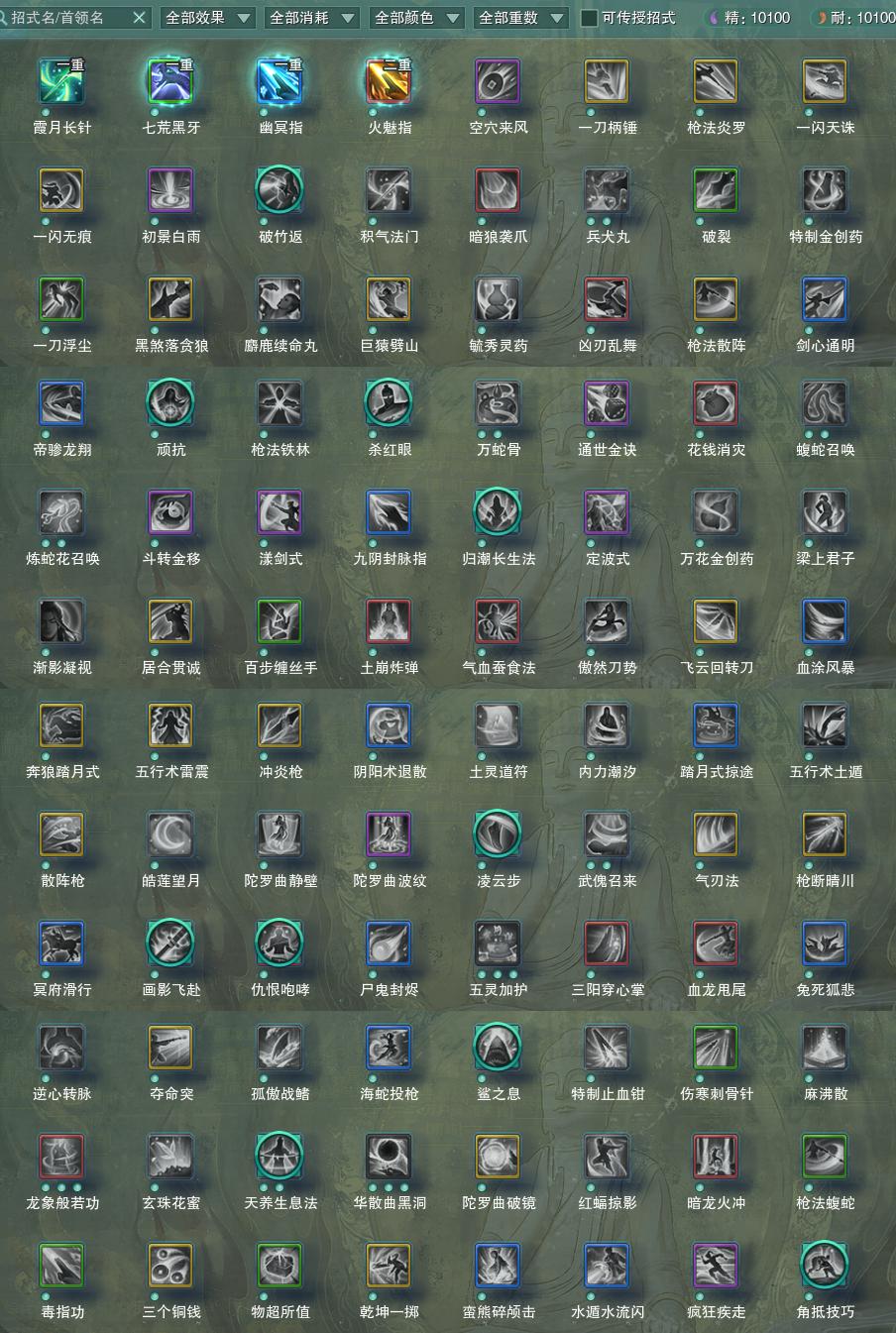Select the 龙象般若功 skill icon

pos(62,1158)
